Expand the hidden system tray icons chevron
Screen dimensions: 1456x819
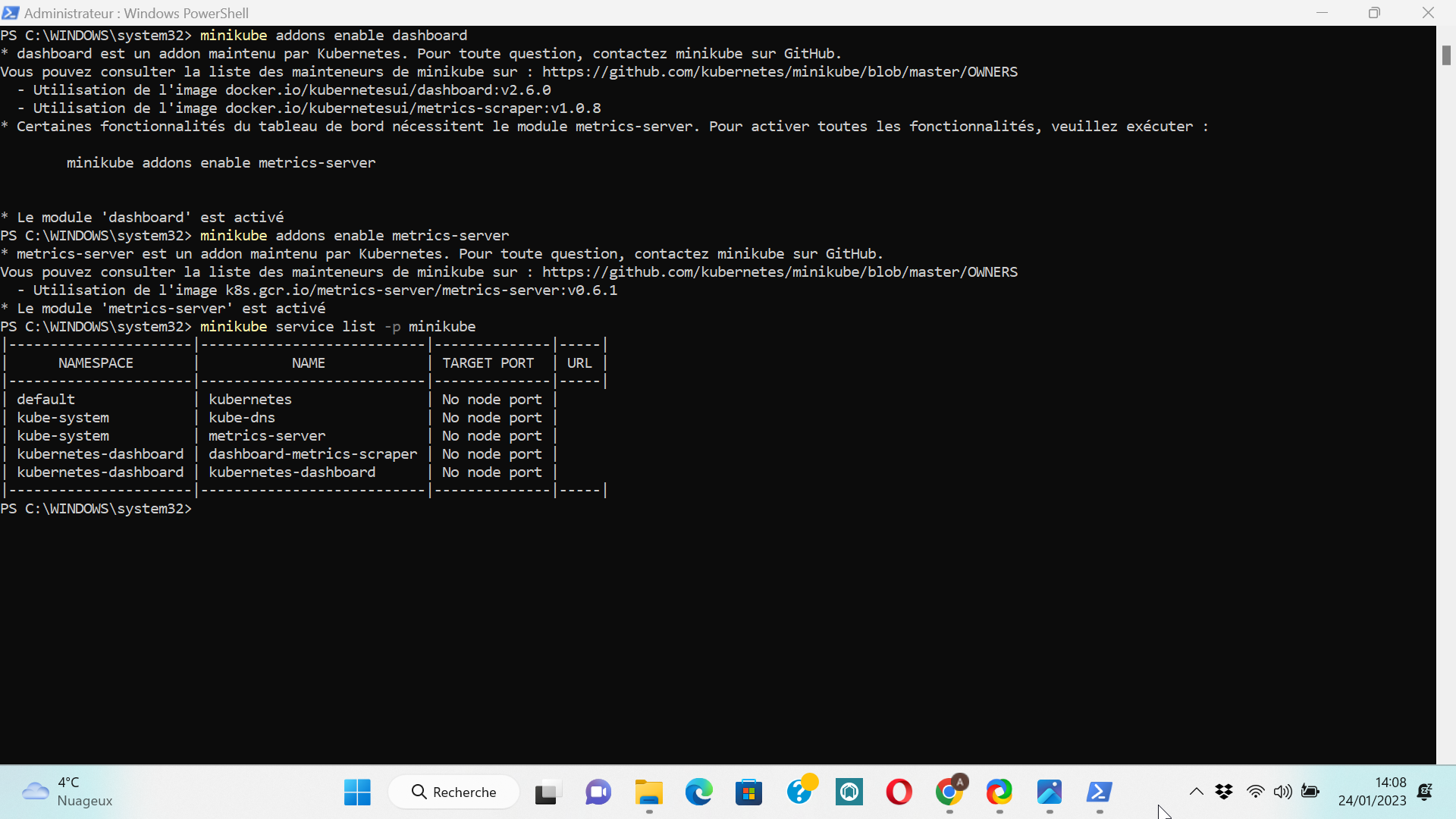[x=1196, y=792]
